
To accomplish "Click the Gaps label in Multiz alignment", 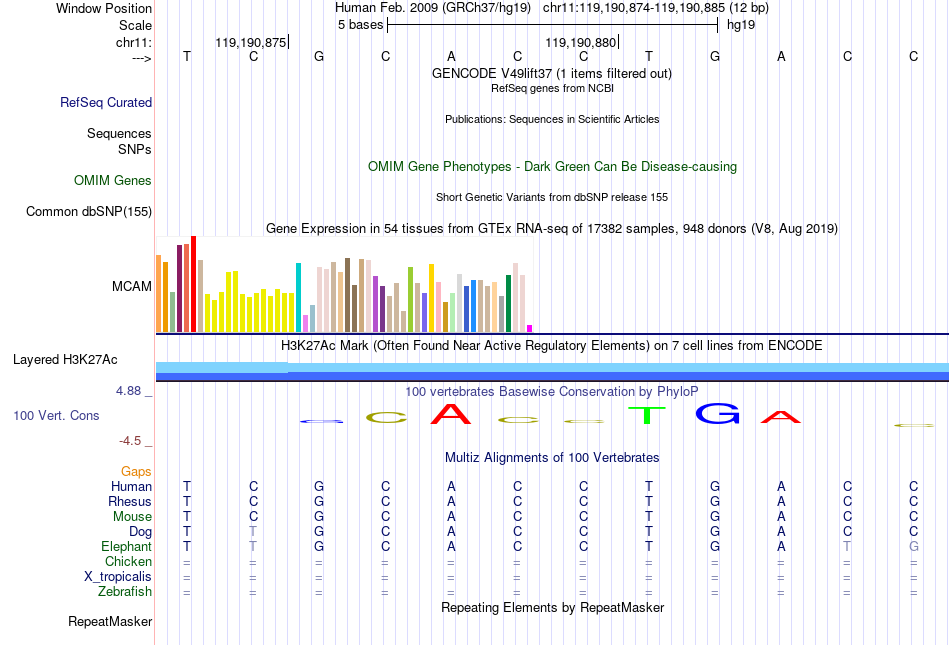I will click(x=136, y=471).
